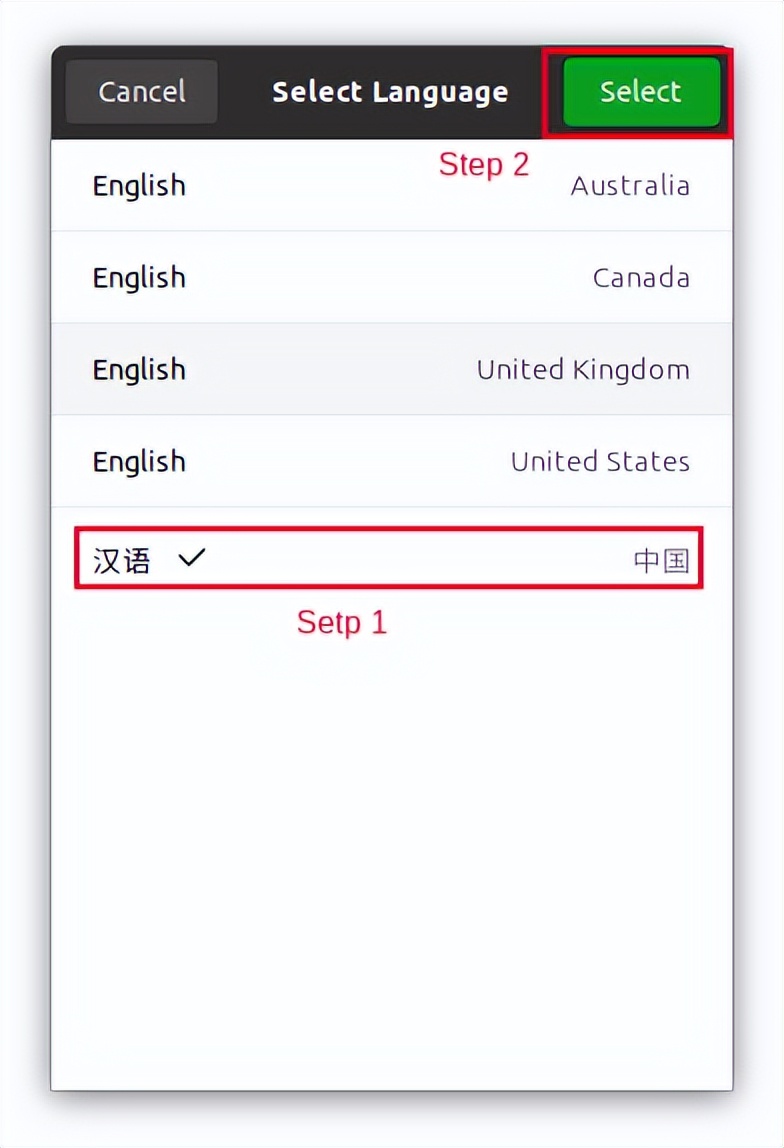Click the checkmark next to 汉语
Viewport: 784px width, 1148px height.
coord(190,558)
